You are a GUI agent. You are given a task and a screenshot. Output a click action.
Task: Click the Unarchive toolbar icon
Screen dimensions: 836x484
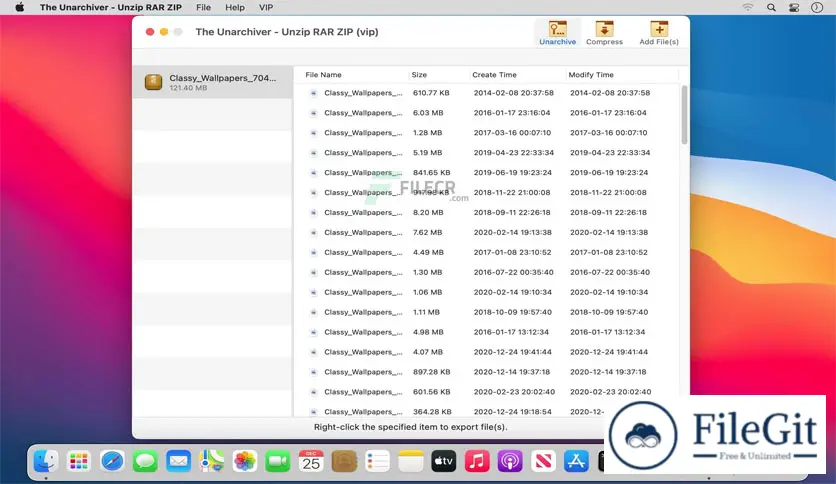(x=557, y=33)
